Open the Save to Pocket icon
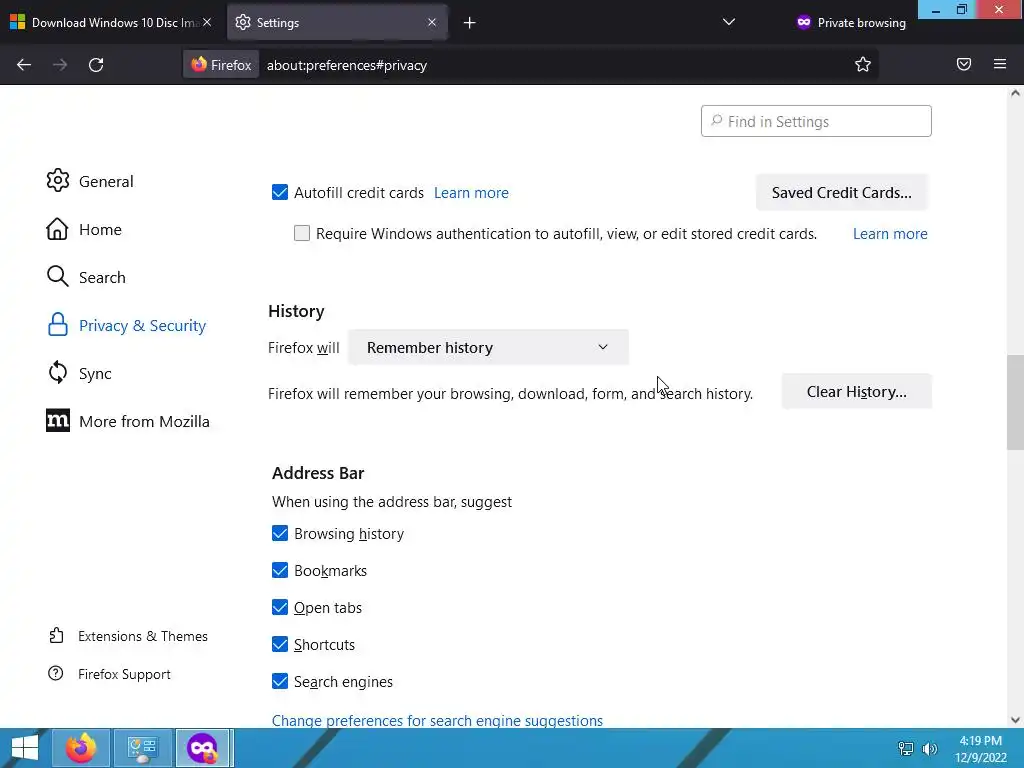The image size is (1024, 768). pos(964,64)
